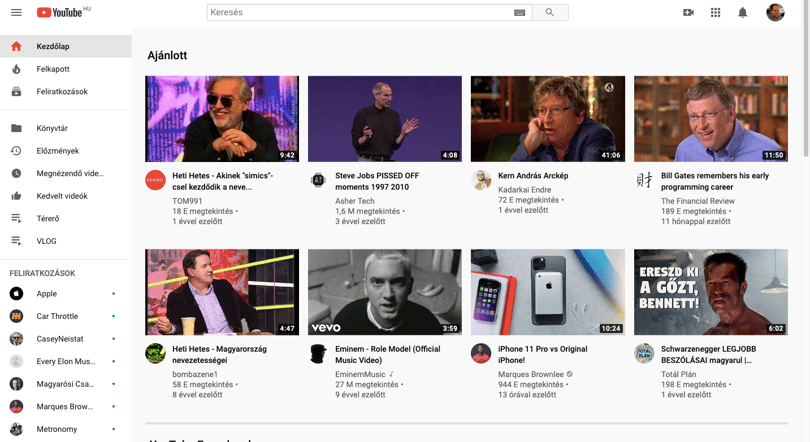Play the Steve Jobs PISSED OFF thumbnail
The height and width of the screenshot is (442, 810).
point(385,119)
